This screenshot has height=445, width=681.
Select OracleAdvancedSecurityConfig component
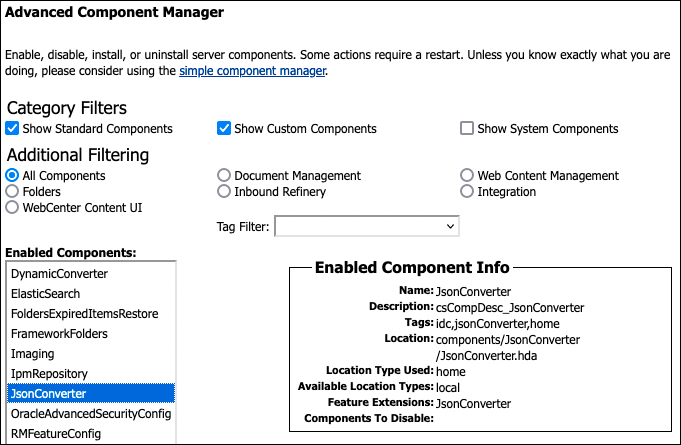point(91,414)
